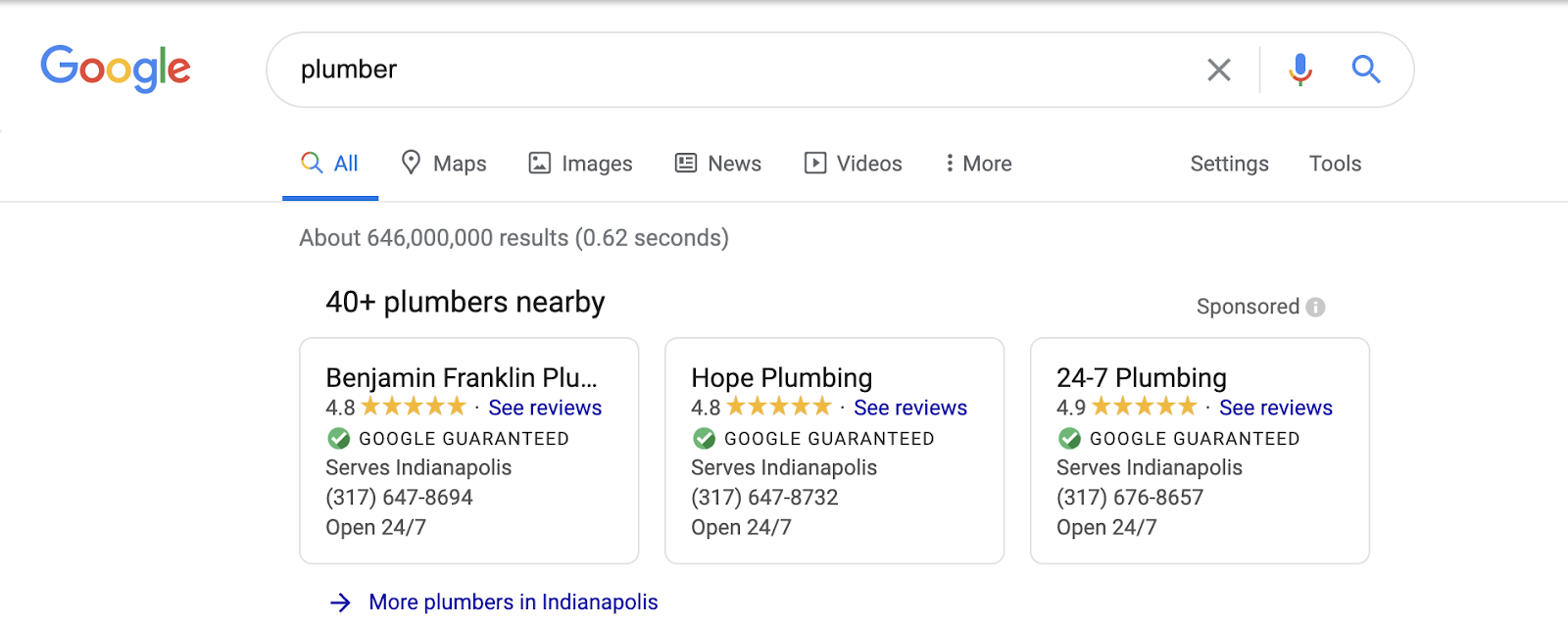Click the voice search microphone icon
The width and height of the screenshot is (1568, 626).
(x=1300, y=70)
